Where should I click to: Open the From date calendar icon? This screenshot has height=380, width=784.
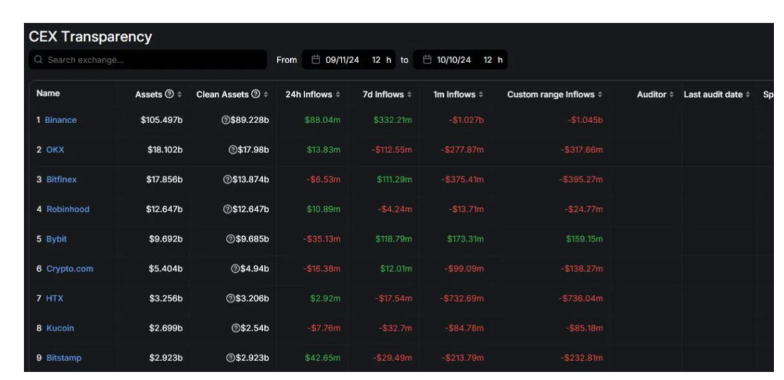(316, 60)
